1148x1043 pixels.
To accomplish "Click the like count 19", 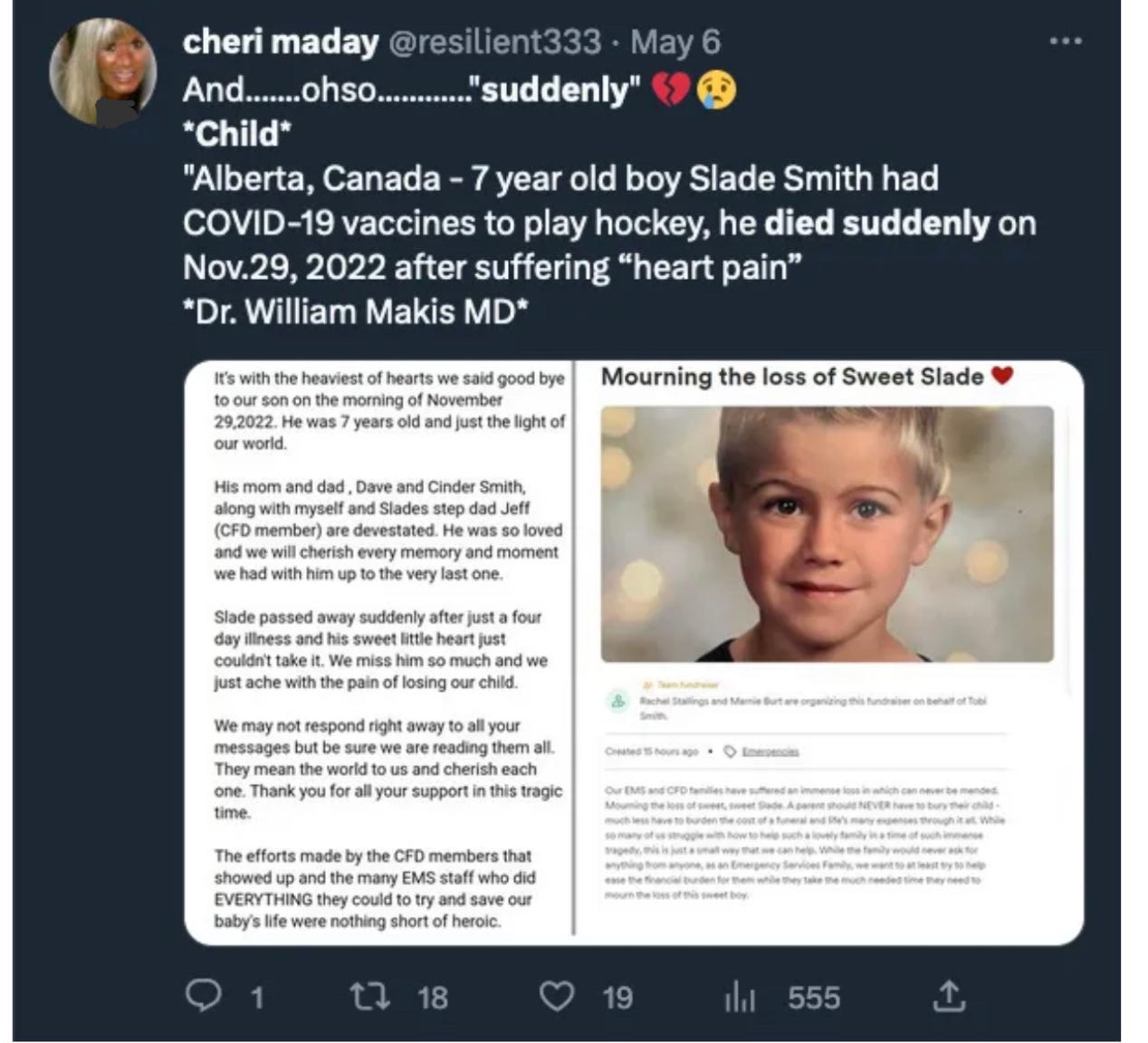I will [617, 998].
